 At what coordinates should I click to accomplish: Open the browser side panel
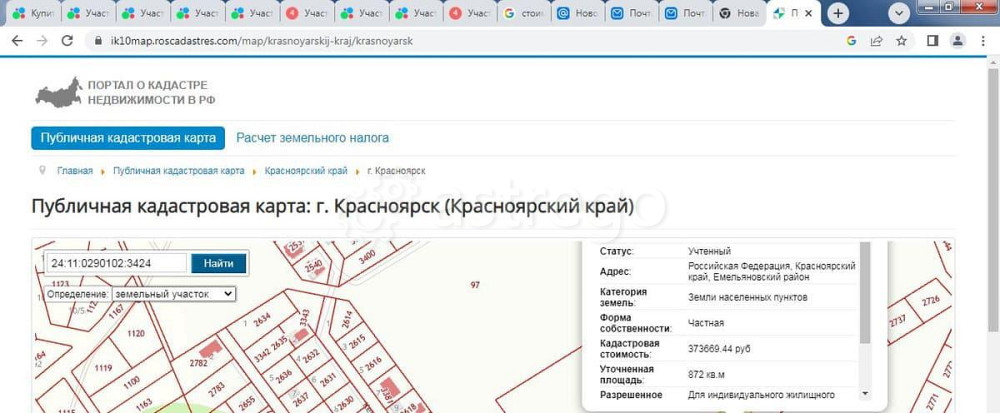click(x=932, y=41)
